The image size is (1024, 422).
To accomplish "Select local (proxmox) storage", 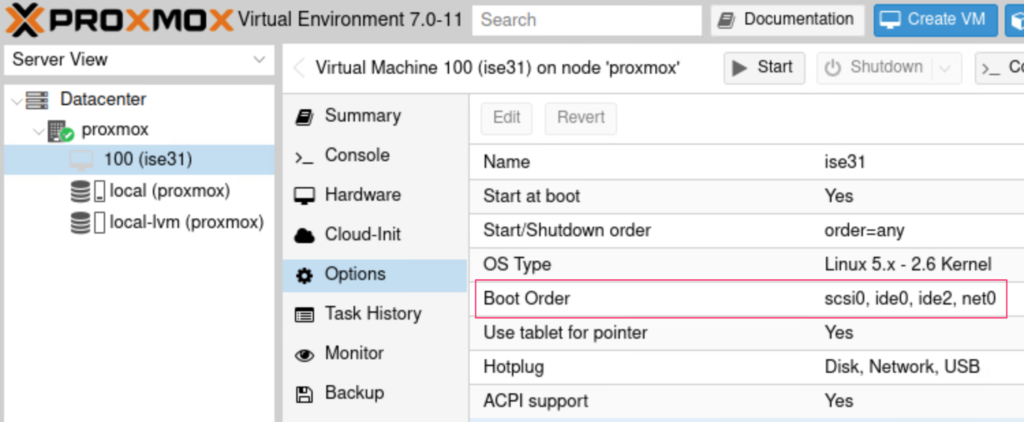I will [138, 191].
